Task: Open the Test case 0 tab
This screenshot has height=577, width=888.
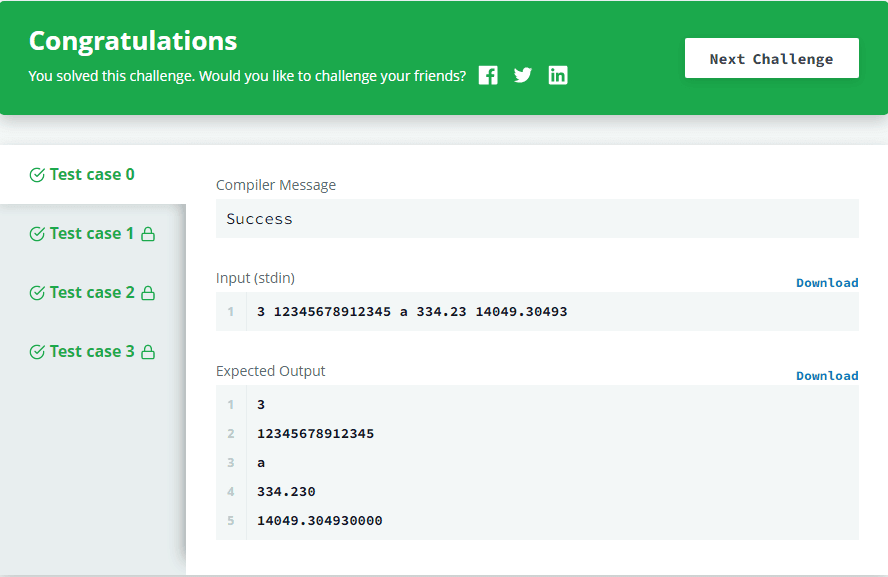Action: [92, 175]
